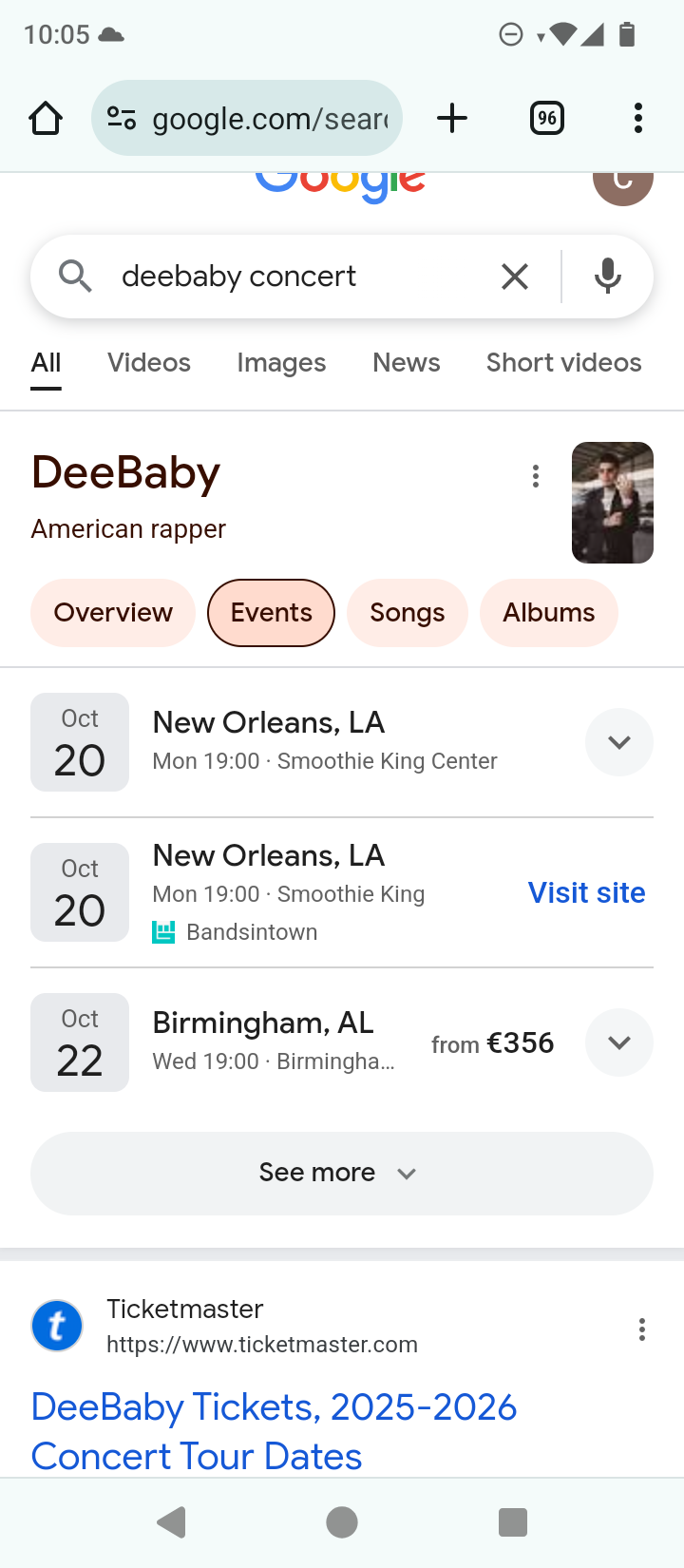Open the tab switcher showing 96 tabs
Viewport: 684px width, 1568px height.
(546, 118)
